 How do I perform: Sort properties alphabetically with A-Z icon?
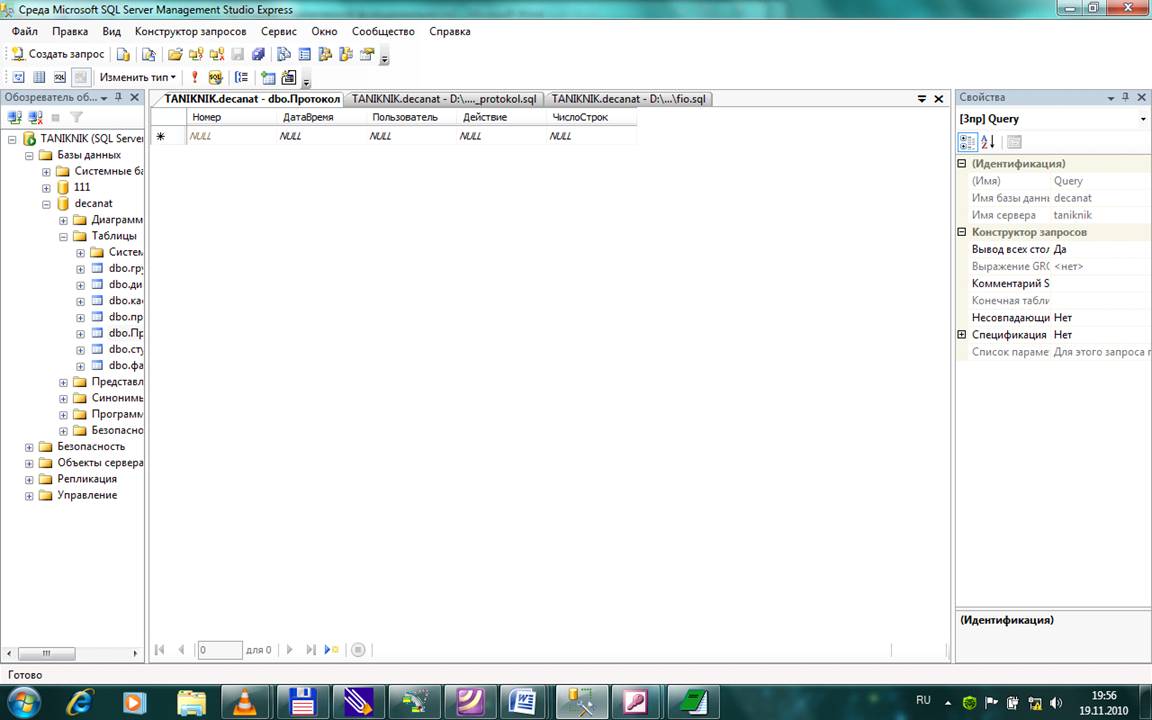(988, 142)
